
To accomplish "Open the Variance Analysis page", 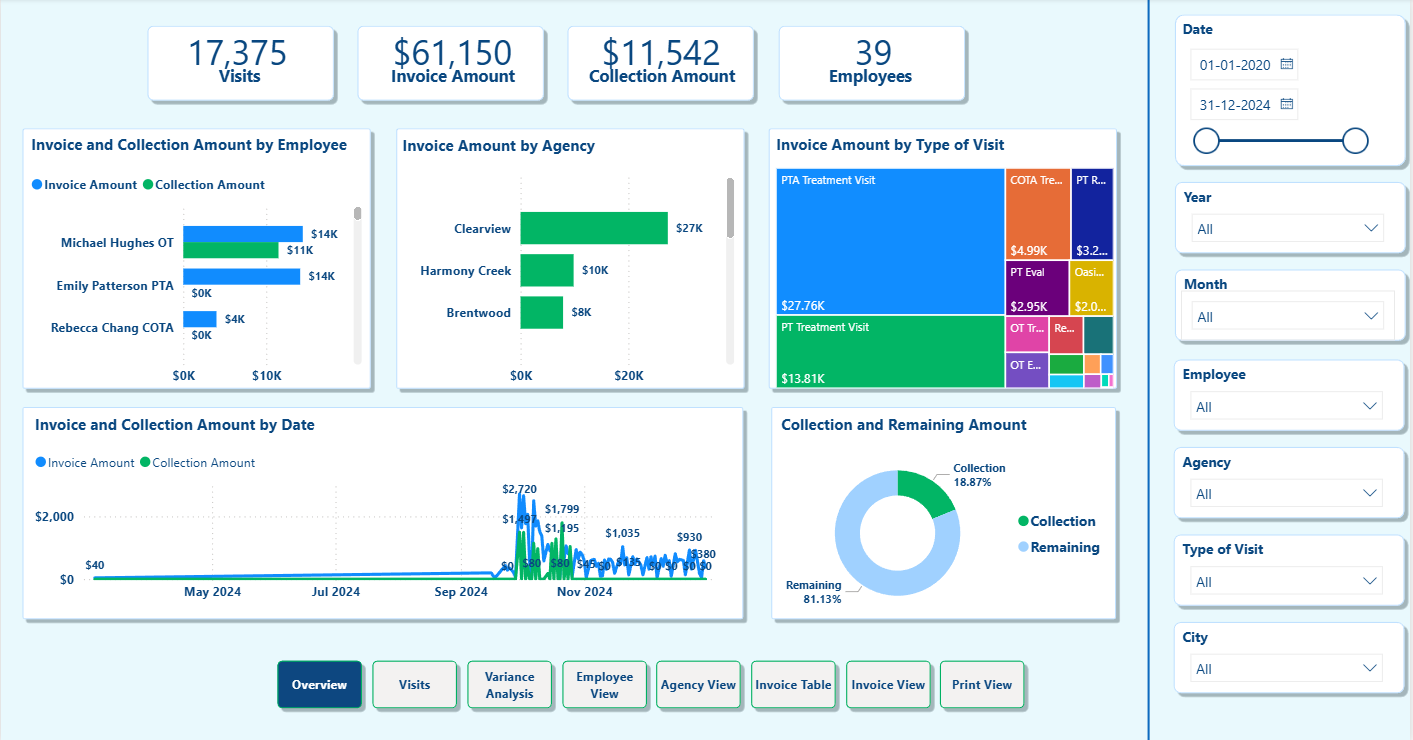I will [x=510, y=684].
